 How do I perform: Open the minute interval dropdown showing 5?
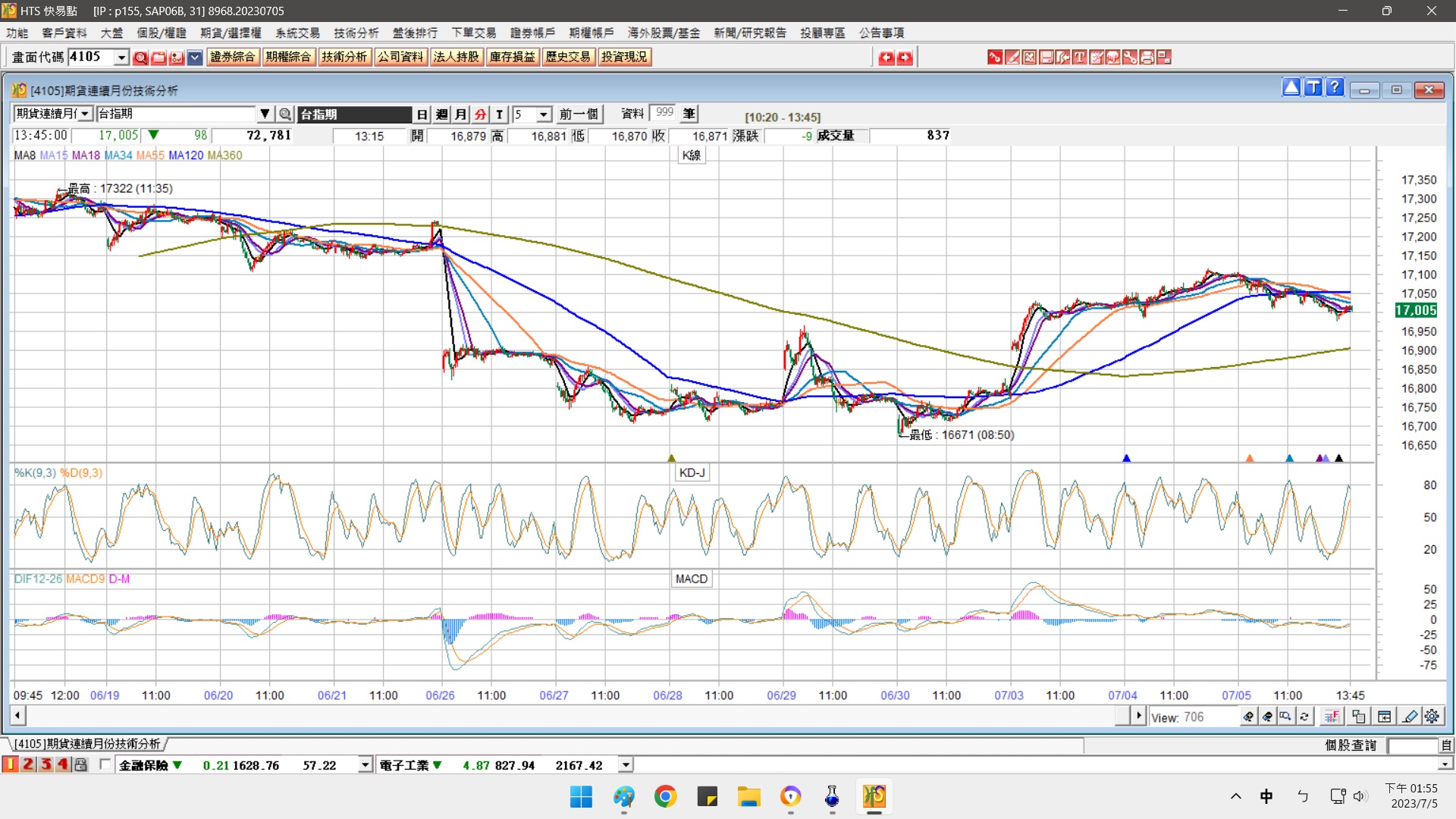544,115
